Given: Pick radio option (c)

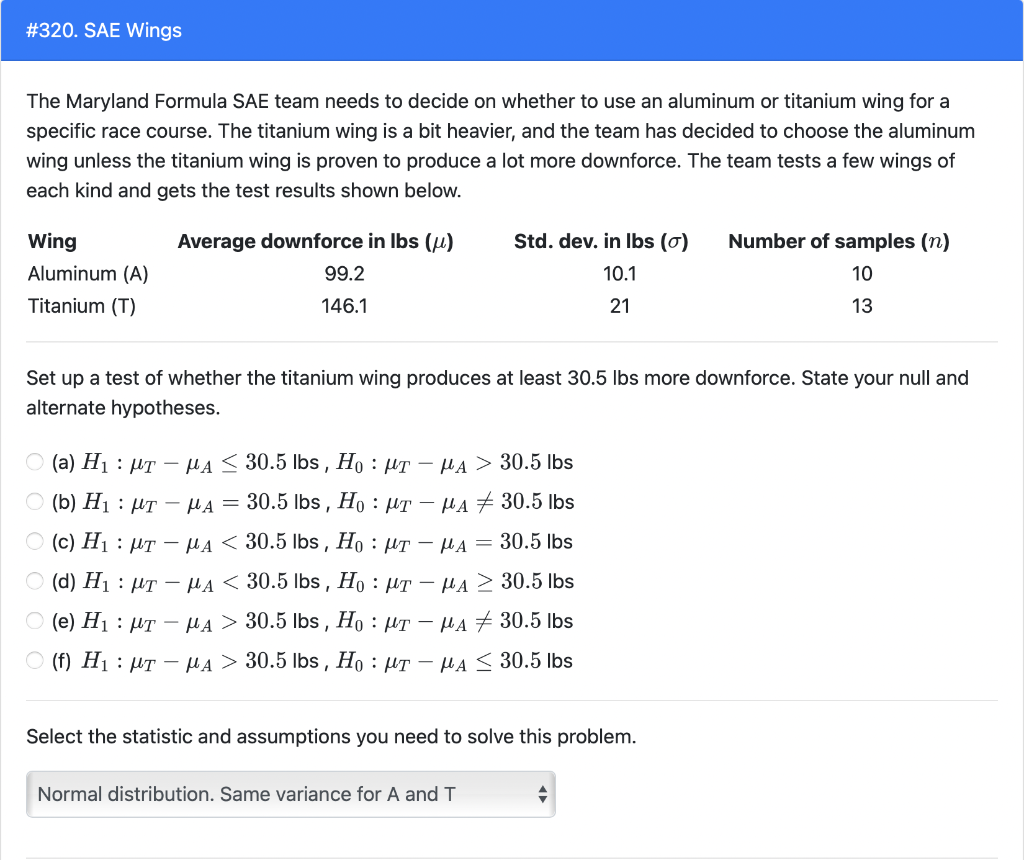Looking at the screenshot, I should point(35,542).
